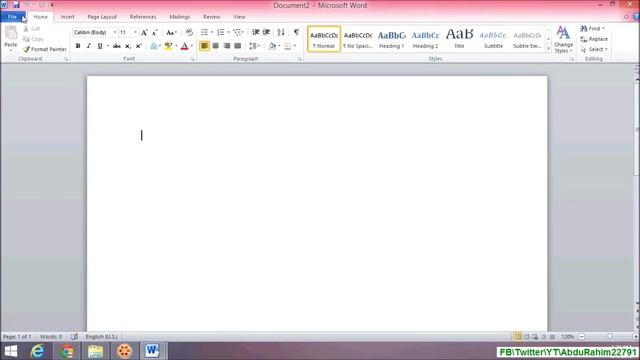Screen dimensions: 640x360
Task: Switch to the View tab
Action: [x=239, y=17]
